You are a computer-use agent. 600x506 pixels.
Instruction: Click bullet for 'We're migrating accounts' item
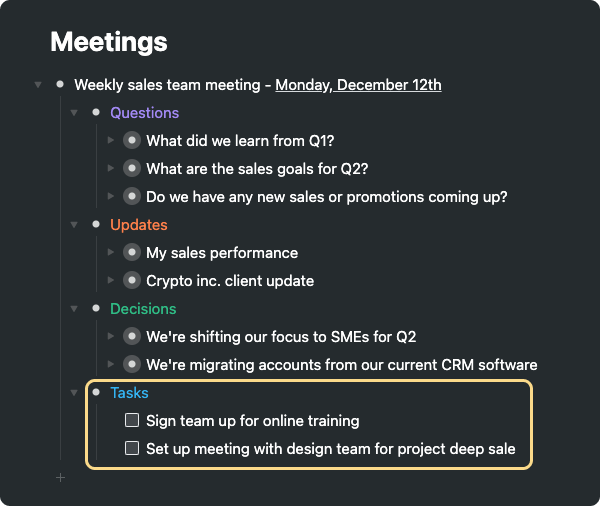(x=131, y=365)
